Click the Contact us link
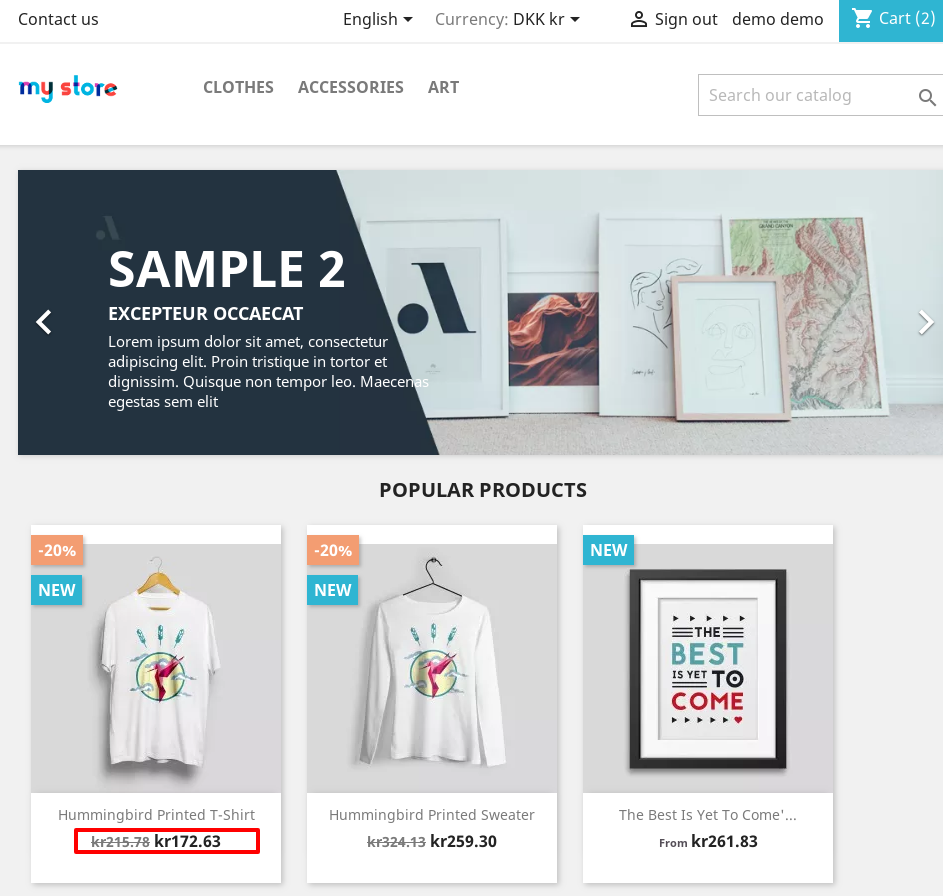This screenshot has height=896, width=943. tap(58, 19)
